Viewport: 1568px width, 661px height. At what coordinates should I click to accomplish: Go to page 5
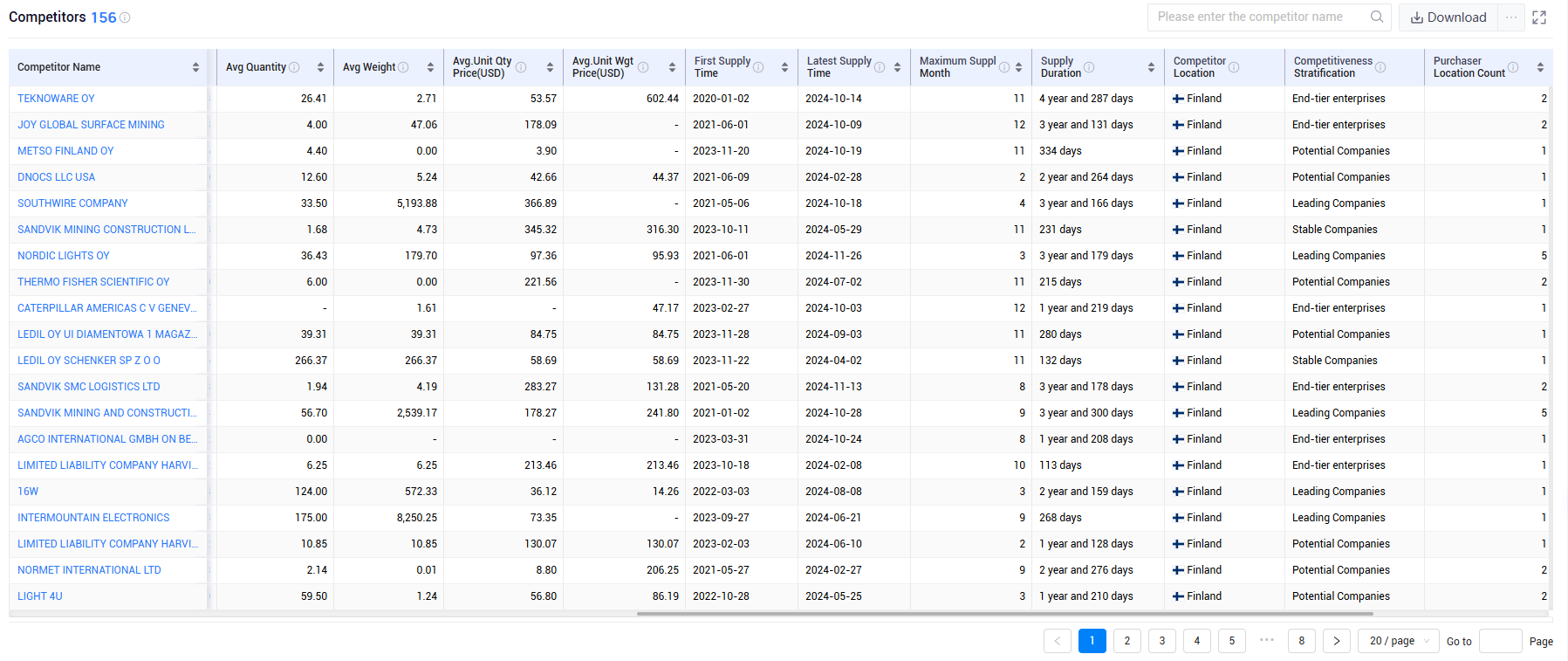[1232, 641]
